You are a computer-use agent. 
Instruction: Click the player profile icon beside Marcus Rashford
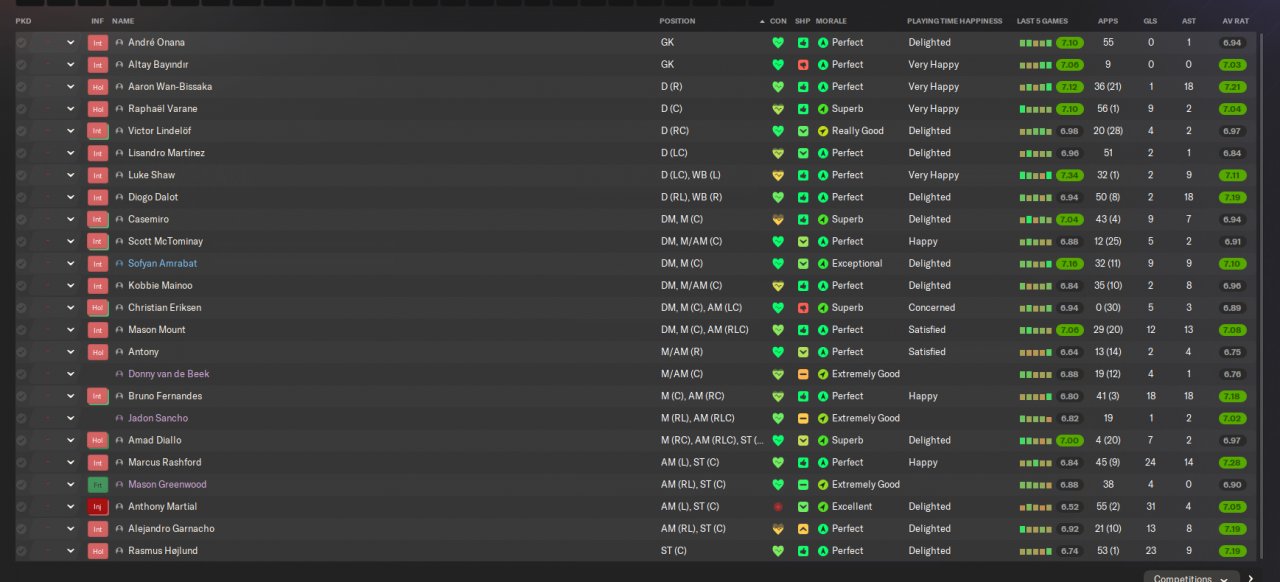[120, 463]
